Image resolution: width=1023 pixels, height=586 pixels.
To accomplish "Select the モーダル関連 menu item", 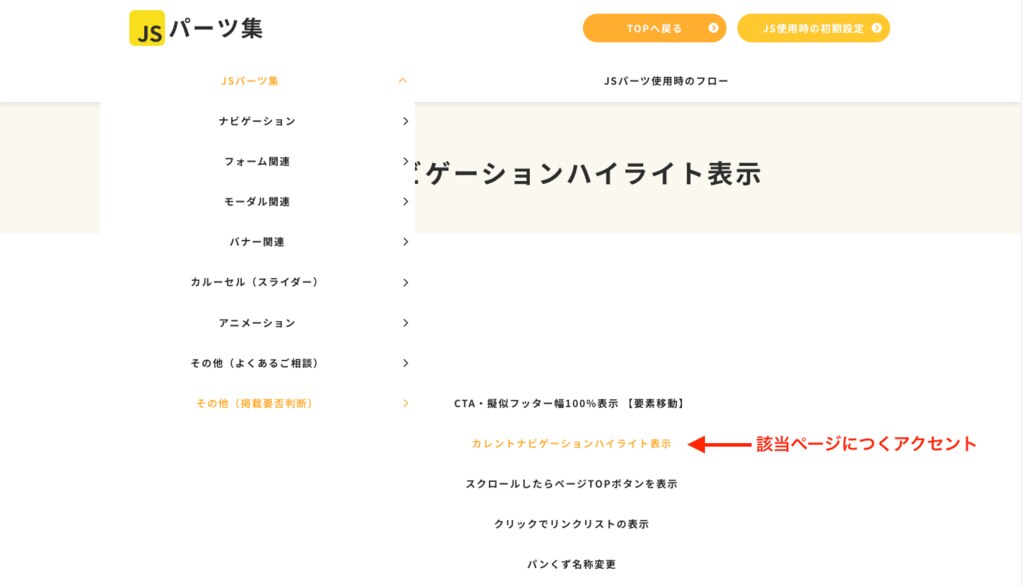I will (x=257, y=202).
